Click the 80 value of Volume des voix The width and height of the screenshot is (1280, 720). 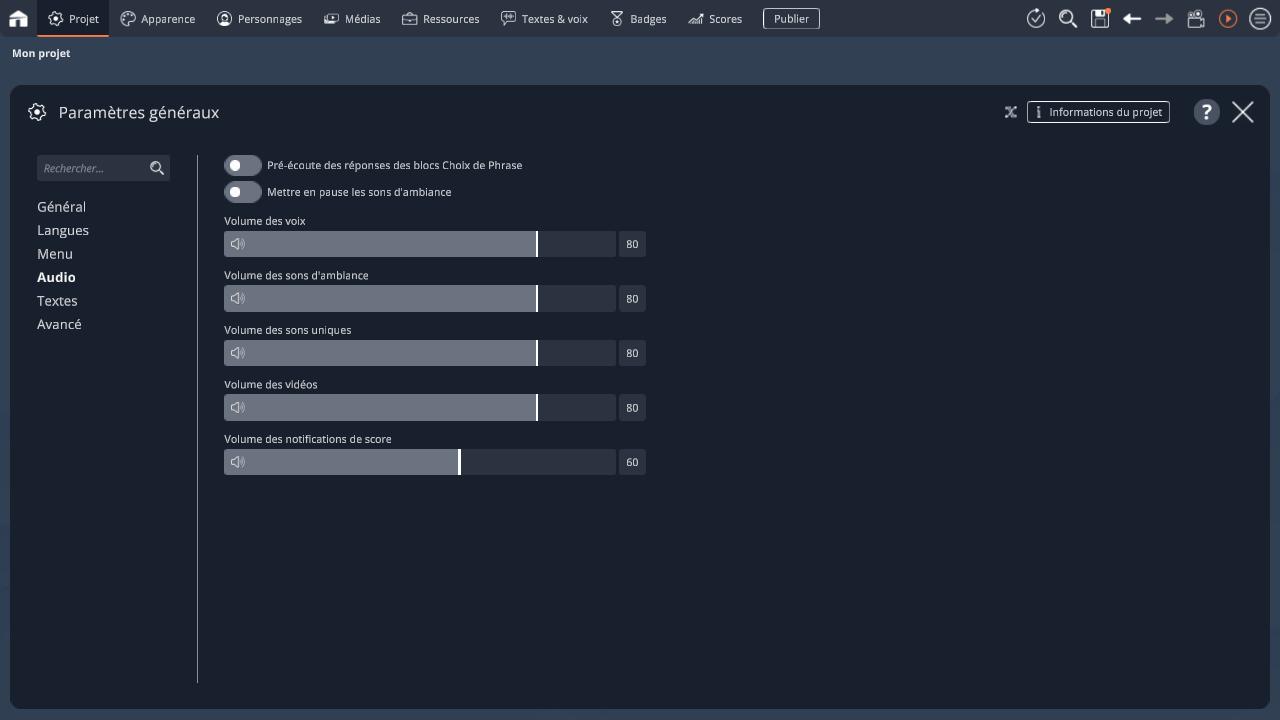tap(632, 244)
